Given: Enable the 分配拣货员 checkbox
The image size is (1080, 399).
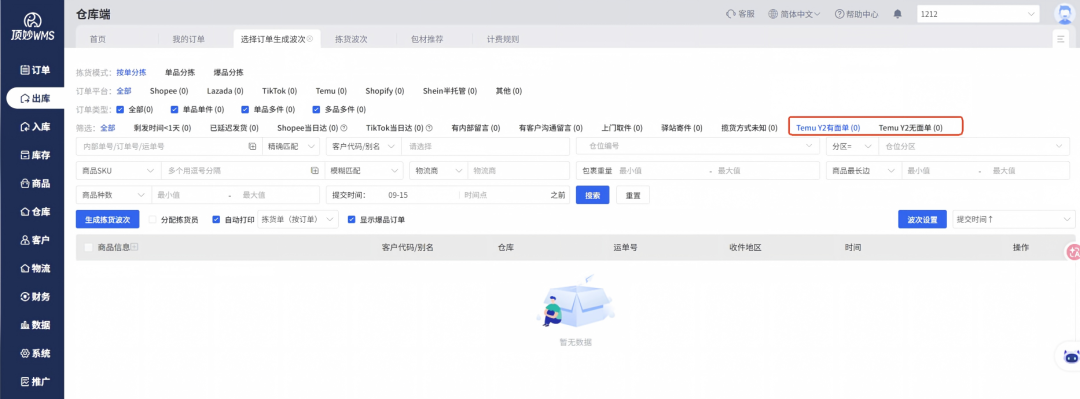Looking at the screenshot, I should tap(153, 220).
